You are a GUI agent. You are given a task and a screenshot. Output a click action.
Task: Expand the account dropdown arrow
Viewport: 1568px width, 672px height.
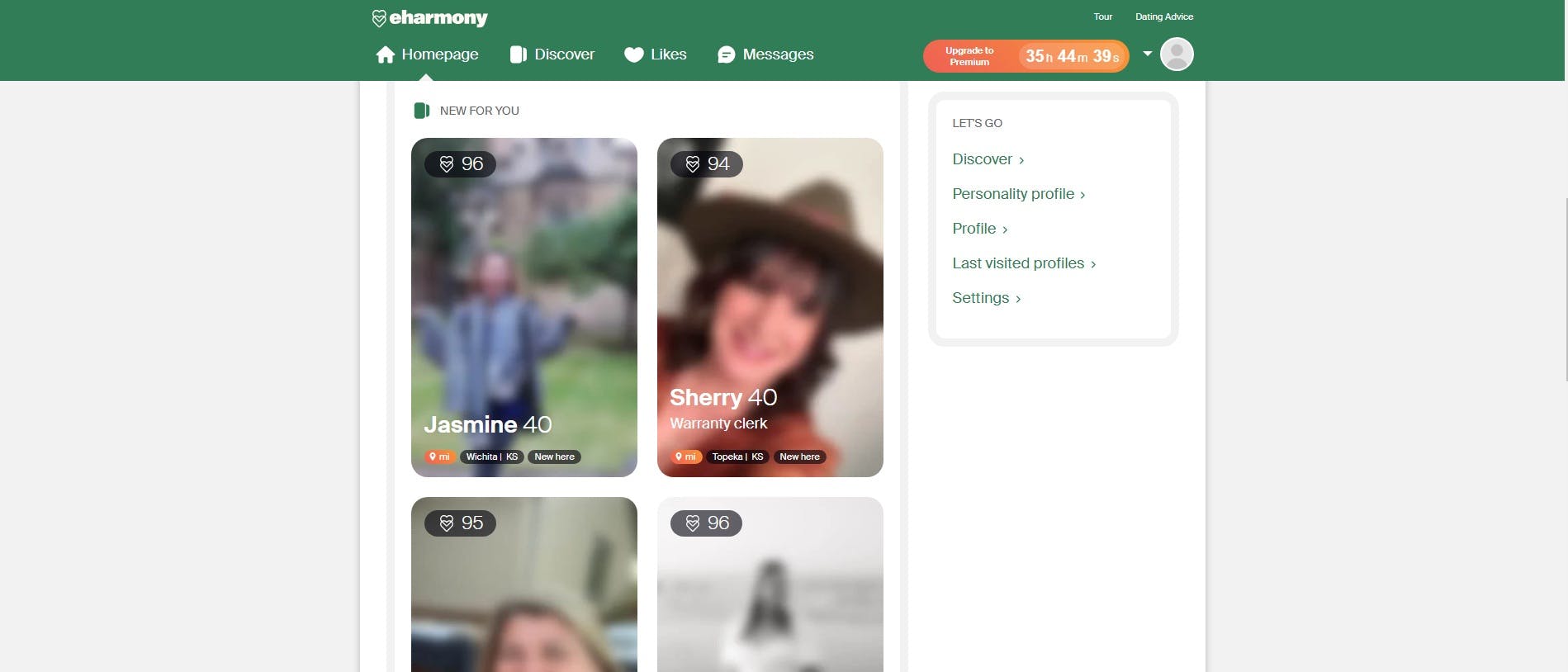click(1147, 54)
